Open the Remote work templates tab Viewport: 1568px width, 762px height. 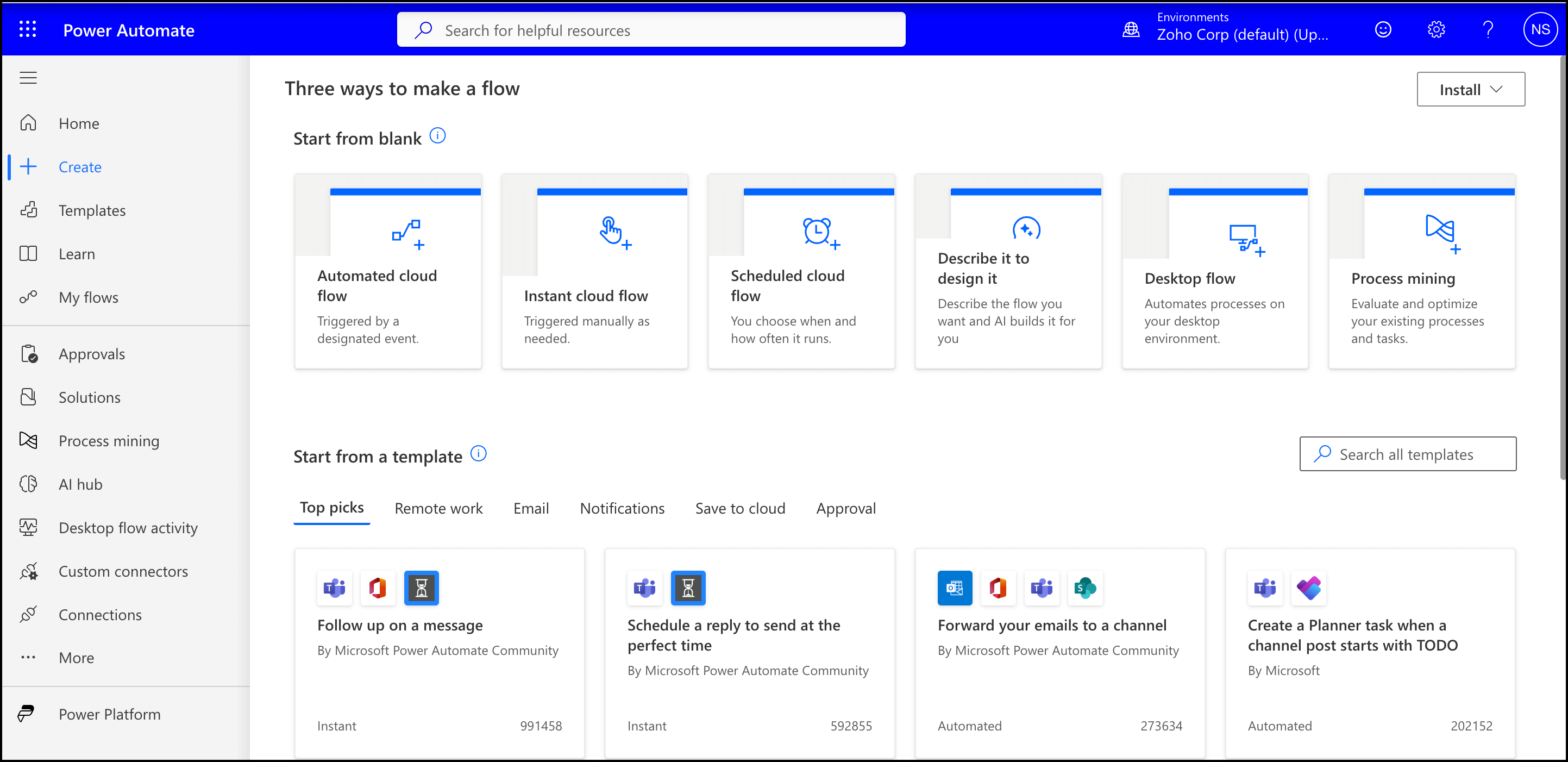click(x=439, y=508)
